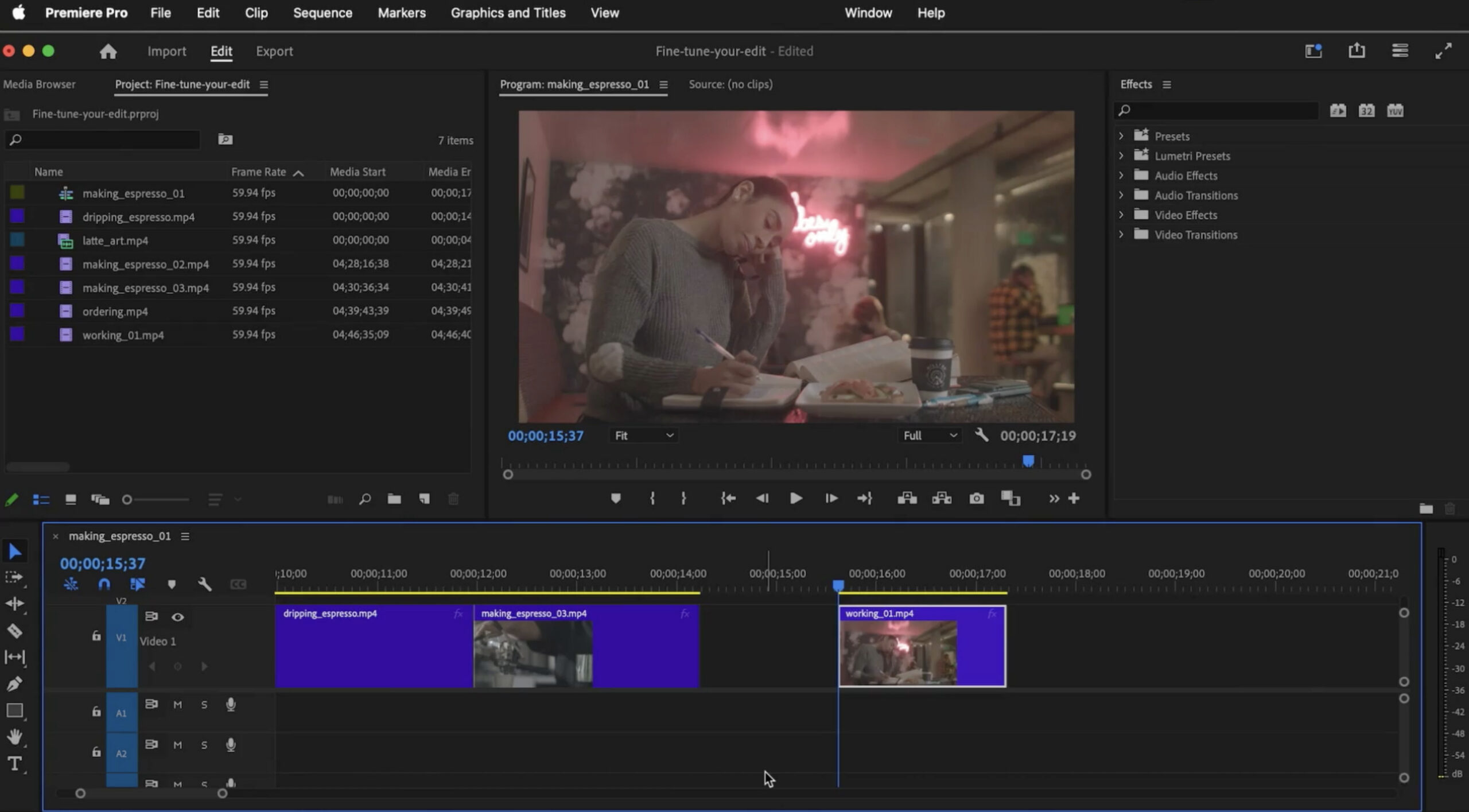Toggle Video 1 track output eye
The width and height of the screenshot is (1469, 812).
tap(178, 617)
